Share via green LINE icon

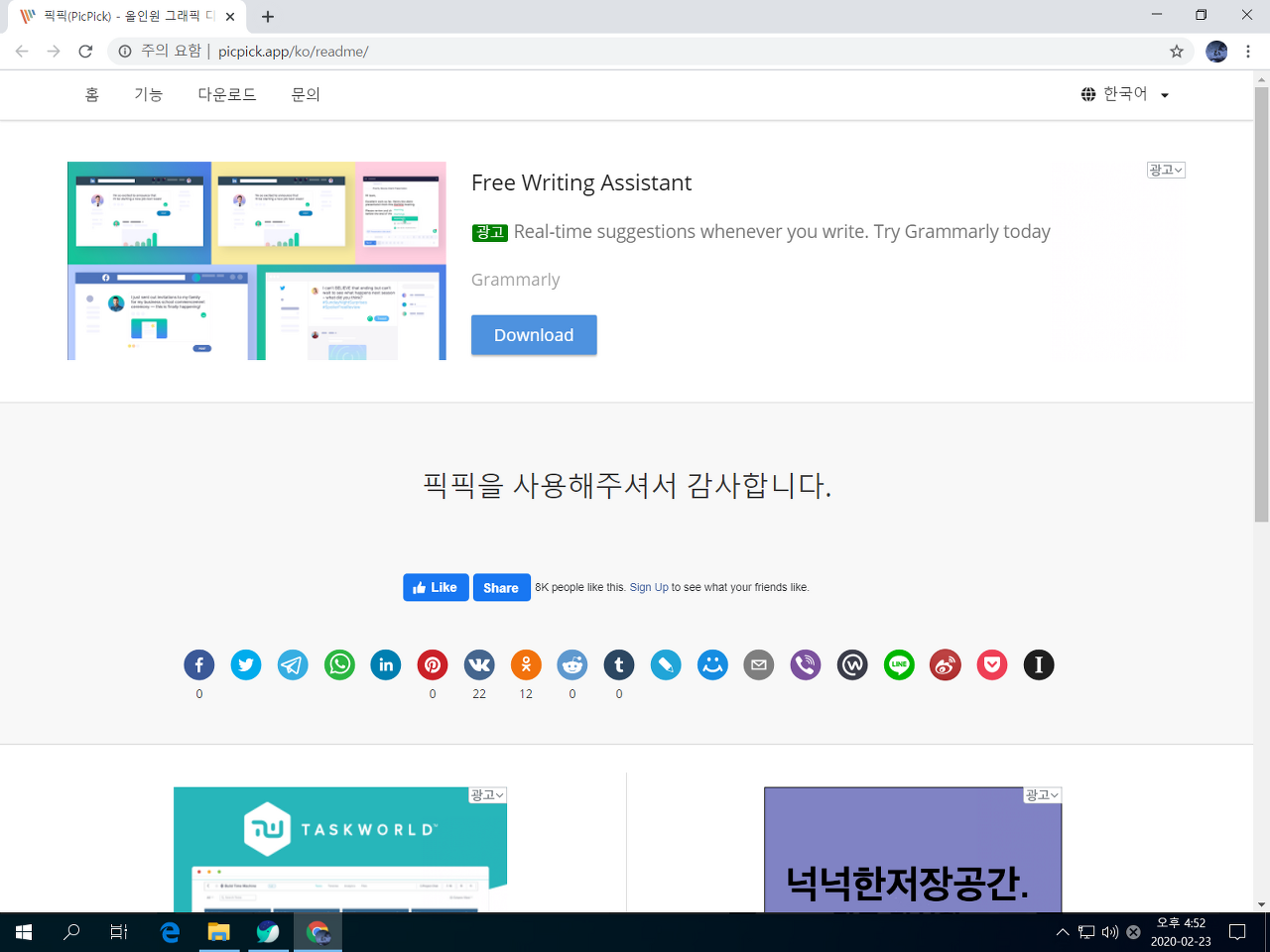pyautogui.click(x=899, y=664)
